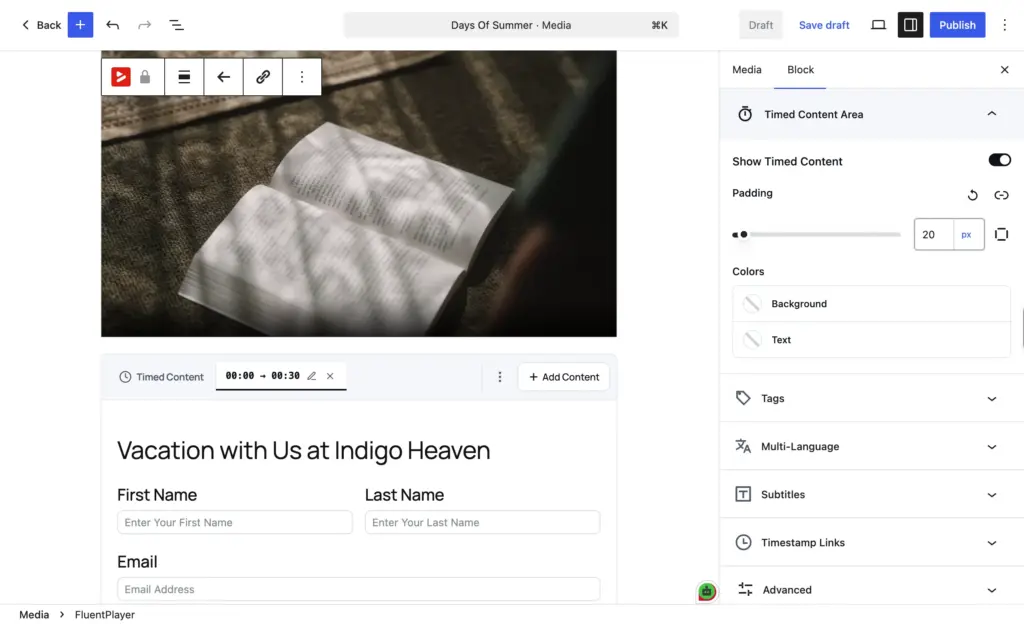Click Save draft
The width and height of the screenshot is (1024, 624).
click(824, 25)
